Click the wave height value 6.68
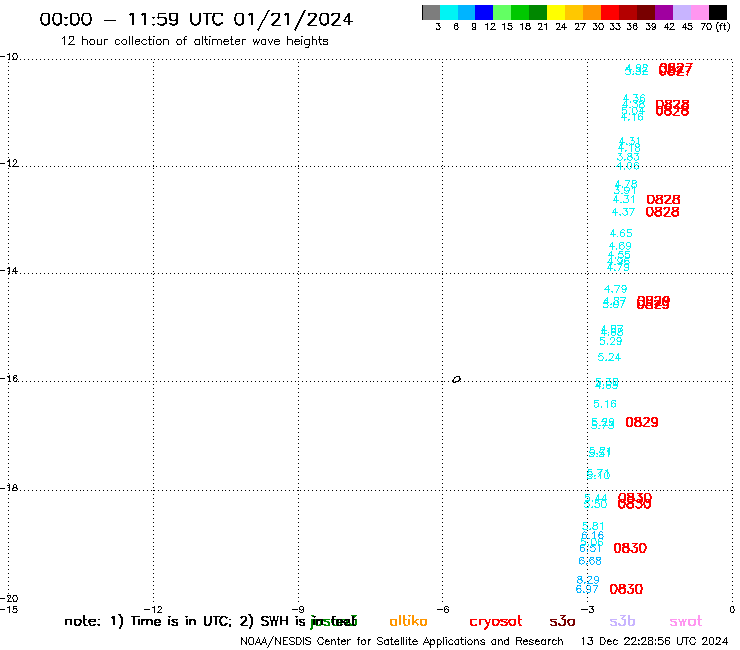740x650 pixels. pyautogui.click(x=590, y=561)
